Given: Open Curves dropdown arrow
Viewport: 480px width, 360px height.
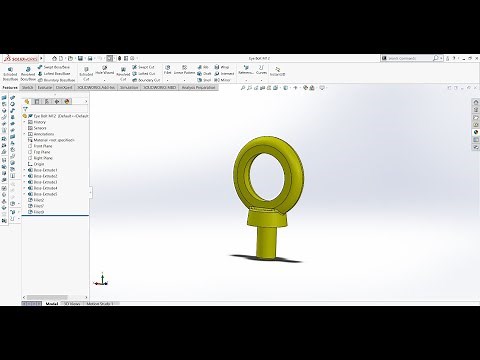Looking at the screenshot, I should tap(261, 80).
